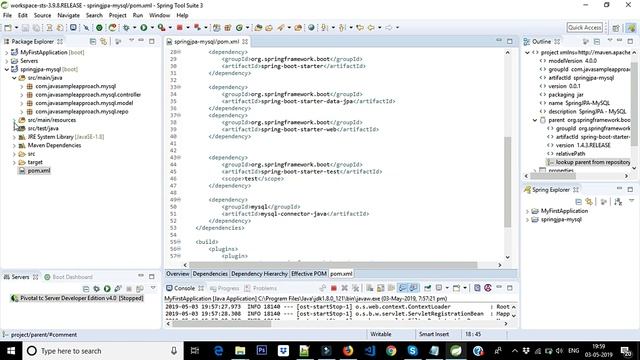Viewport: 640px width, 360px height.
Task: Click the Collapse All icon in Outline panel
Action: point(597,42)
